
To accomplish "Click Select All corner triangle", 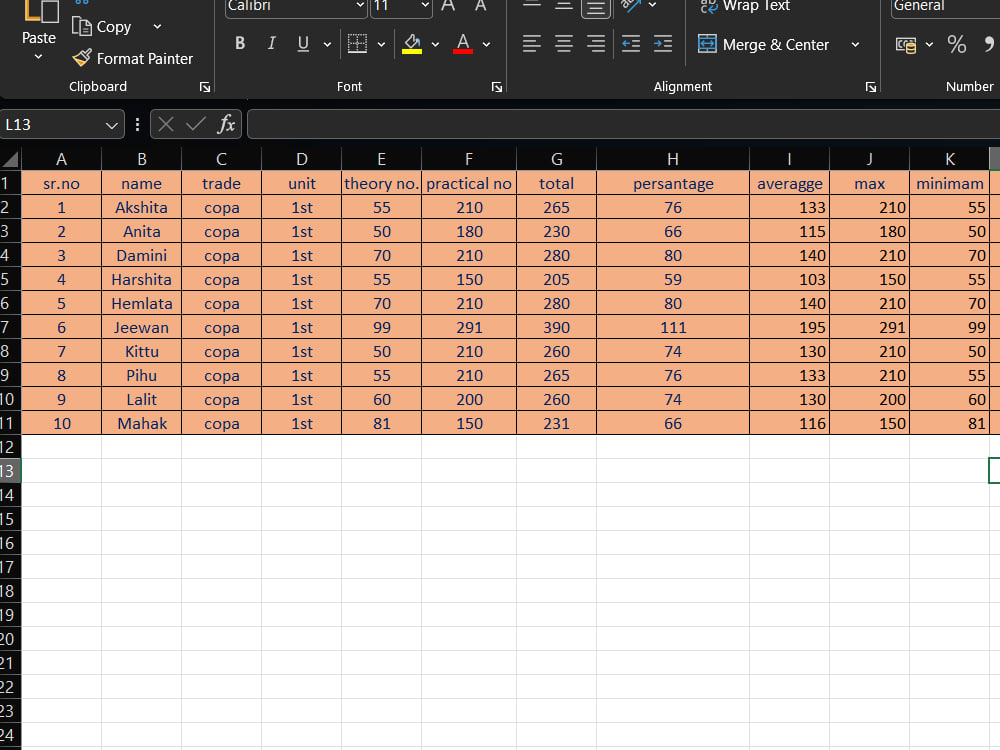I will (11, 159).
